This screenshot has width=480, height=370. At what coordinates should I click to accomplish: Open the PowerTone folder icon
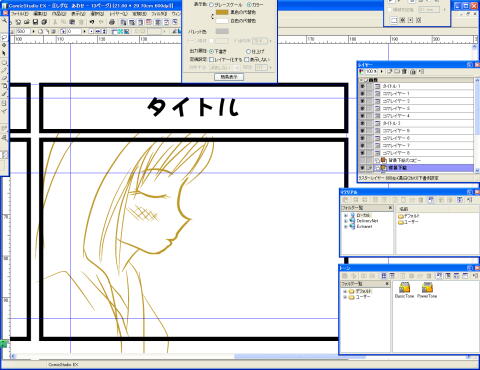427,287
